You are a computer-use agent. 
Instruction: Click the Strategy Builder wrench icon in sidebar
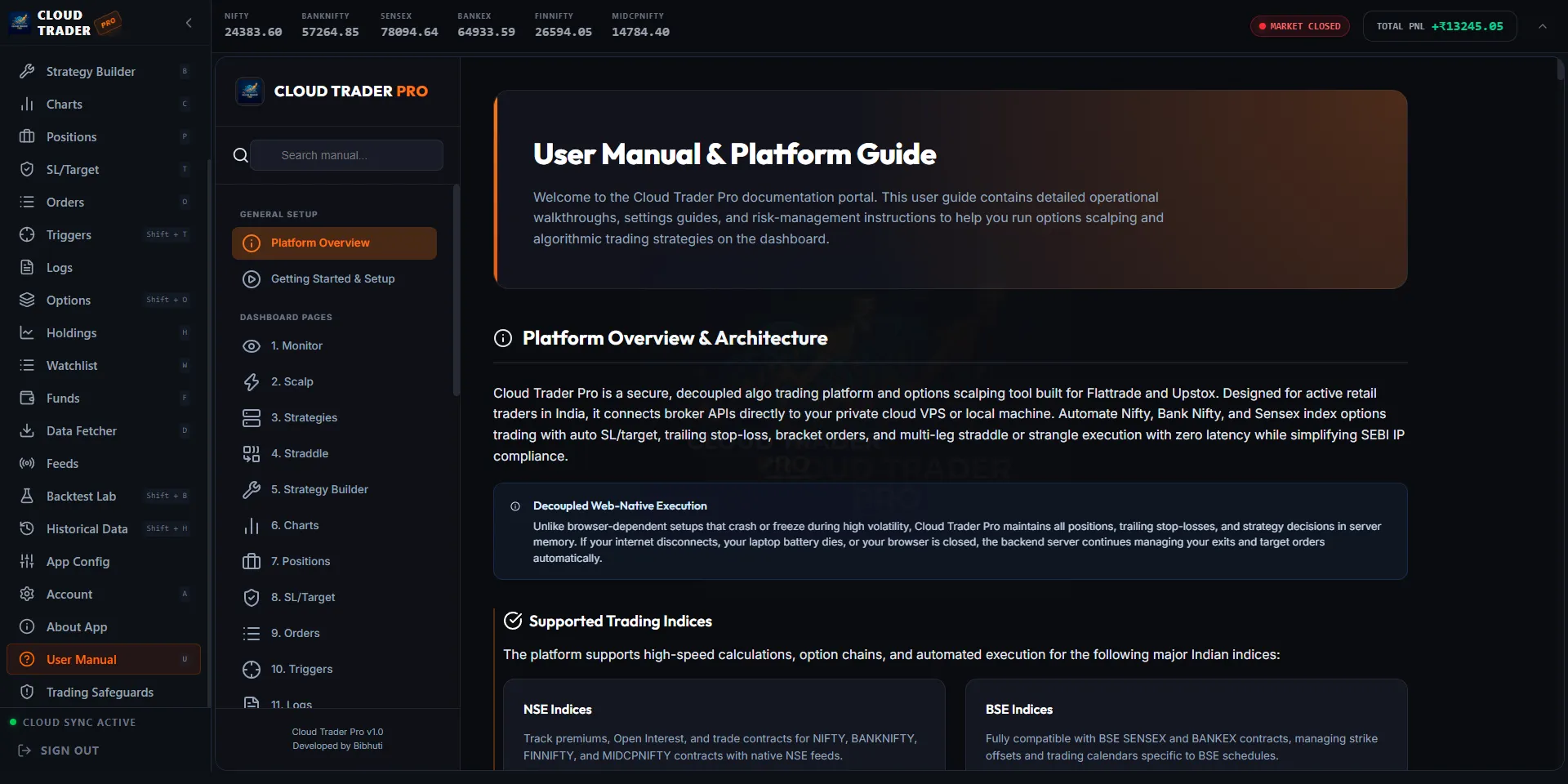27,71
